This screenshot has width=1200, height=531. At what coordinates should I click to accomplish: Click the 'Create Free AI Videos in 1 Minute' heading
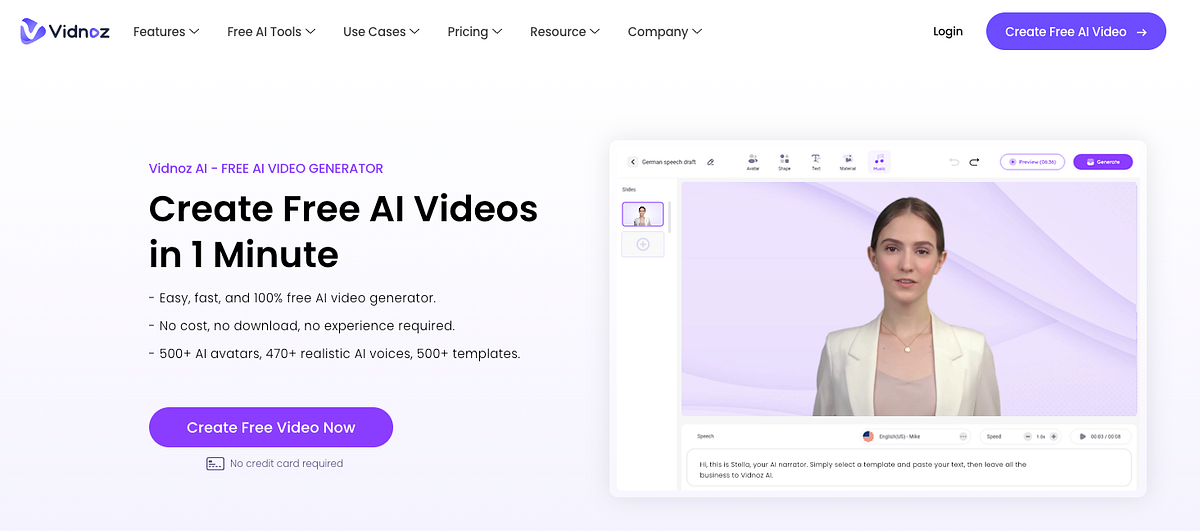coord(343,231)
